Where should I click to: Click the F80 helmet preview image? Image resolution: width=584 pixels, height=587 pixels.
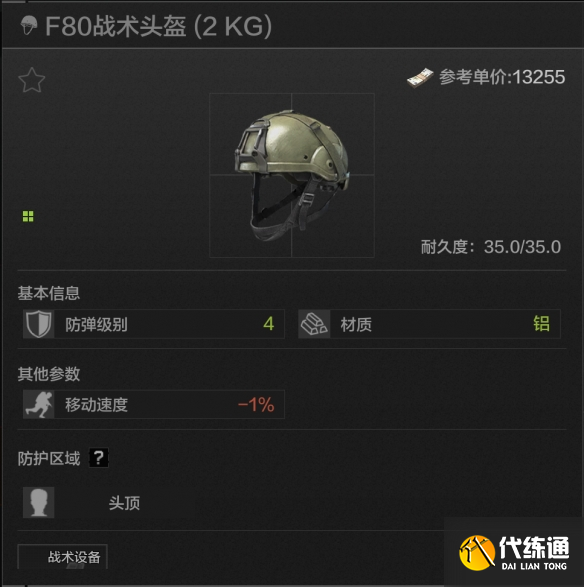pos(292,175)
